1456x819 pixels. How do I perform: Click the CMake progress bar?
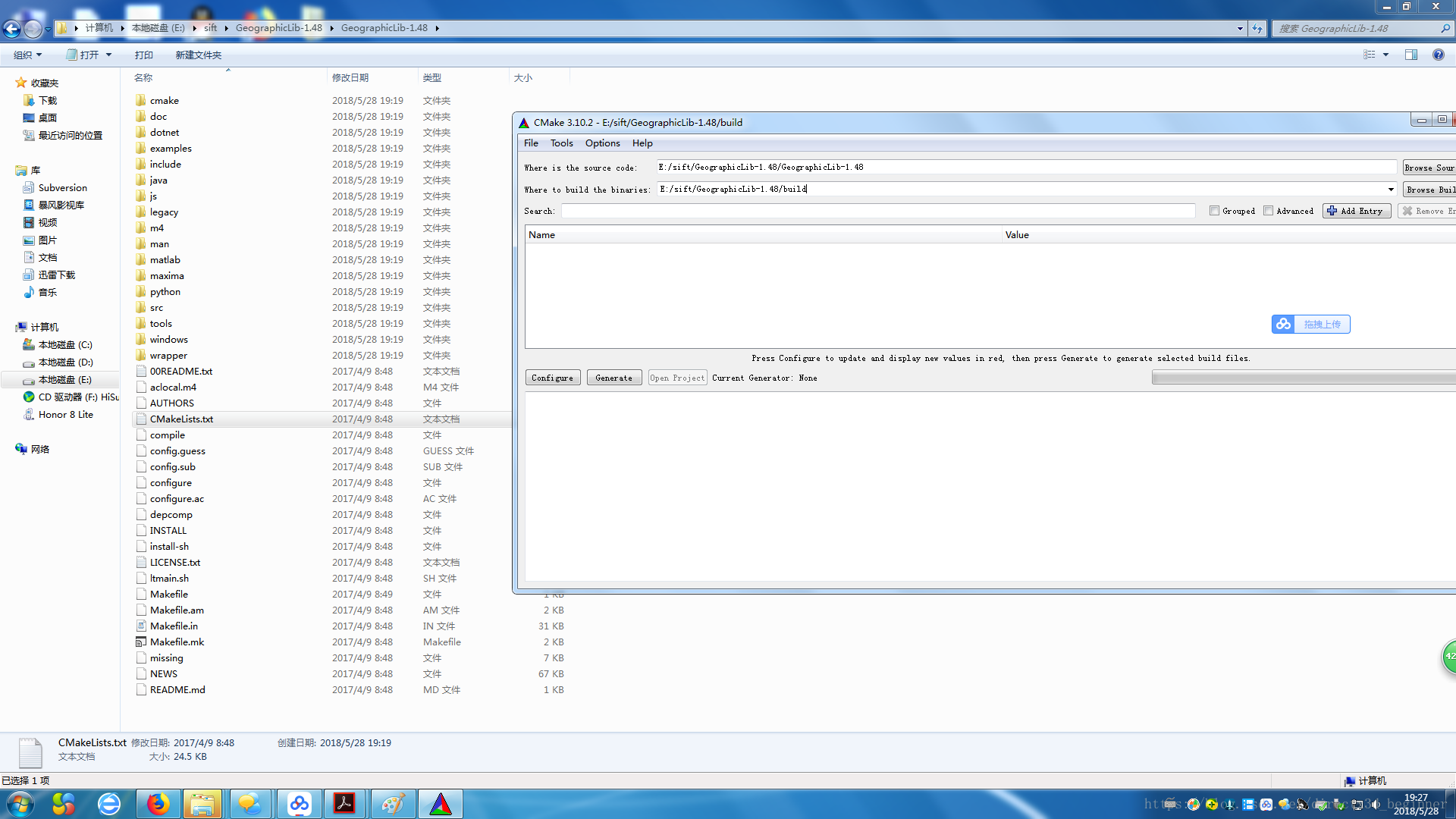tap(1304, 378)
